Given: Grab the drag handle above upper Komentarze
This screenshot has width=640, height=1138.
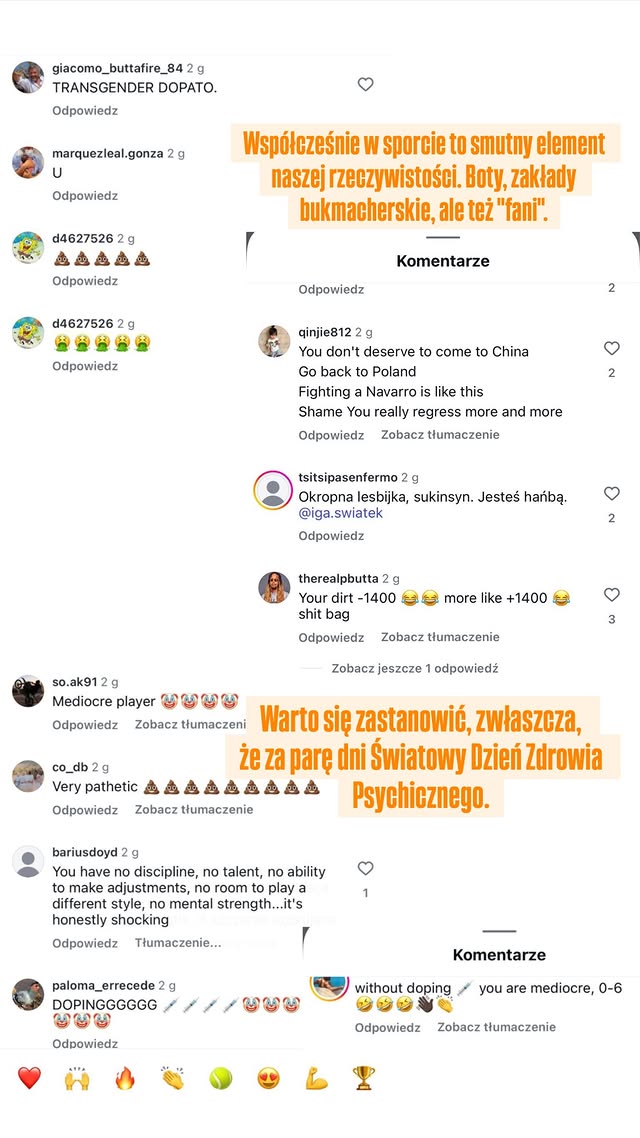Looking at the screenshot, I should [x=443, y=237].
